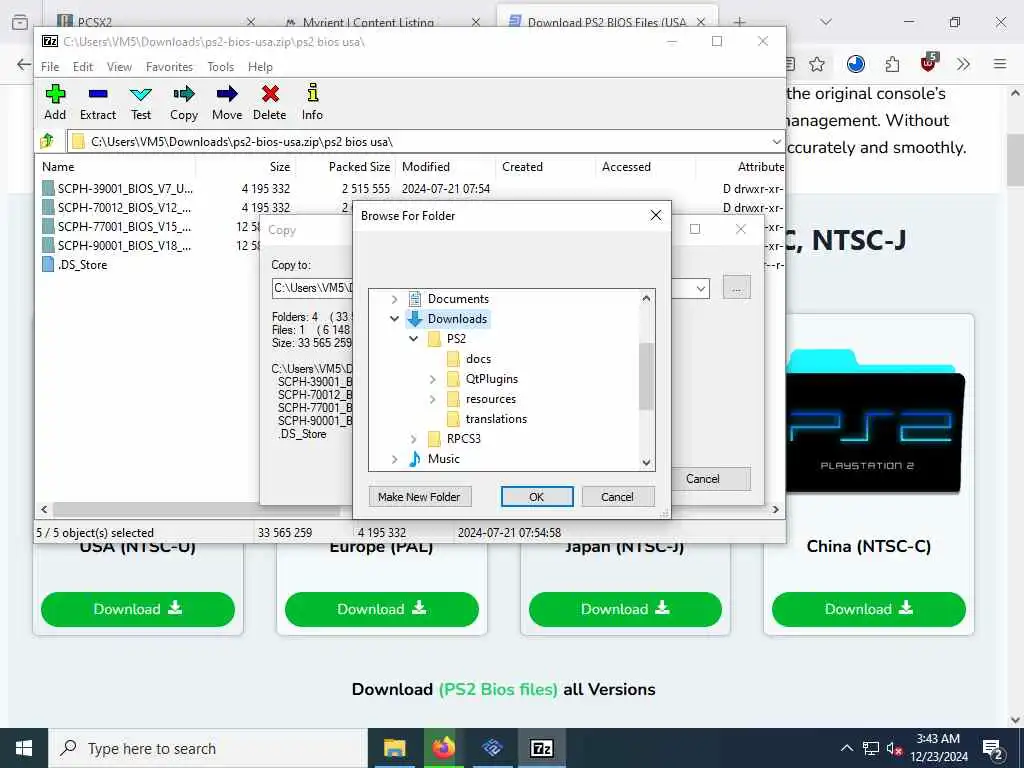Collapse the PS2 folder node
Viewport: 1024px width, 768px height.
pyautogui.click(x=413, y=339)
